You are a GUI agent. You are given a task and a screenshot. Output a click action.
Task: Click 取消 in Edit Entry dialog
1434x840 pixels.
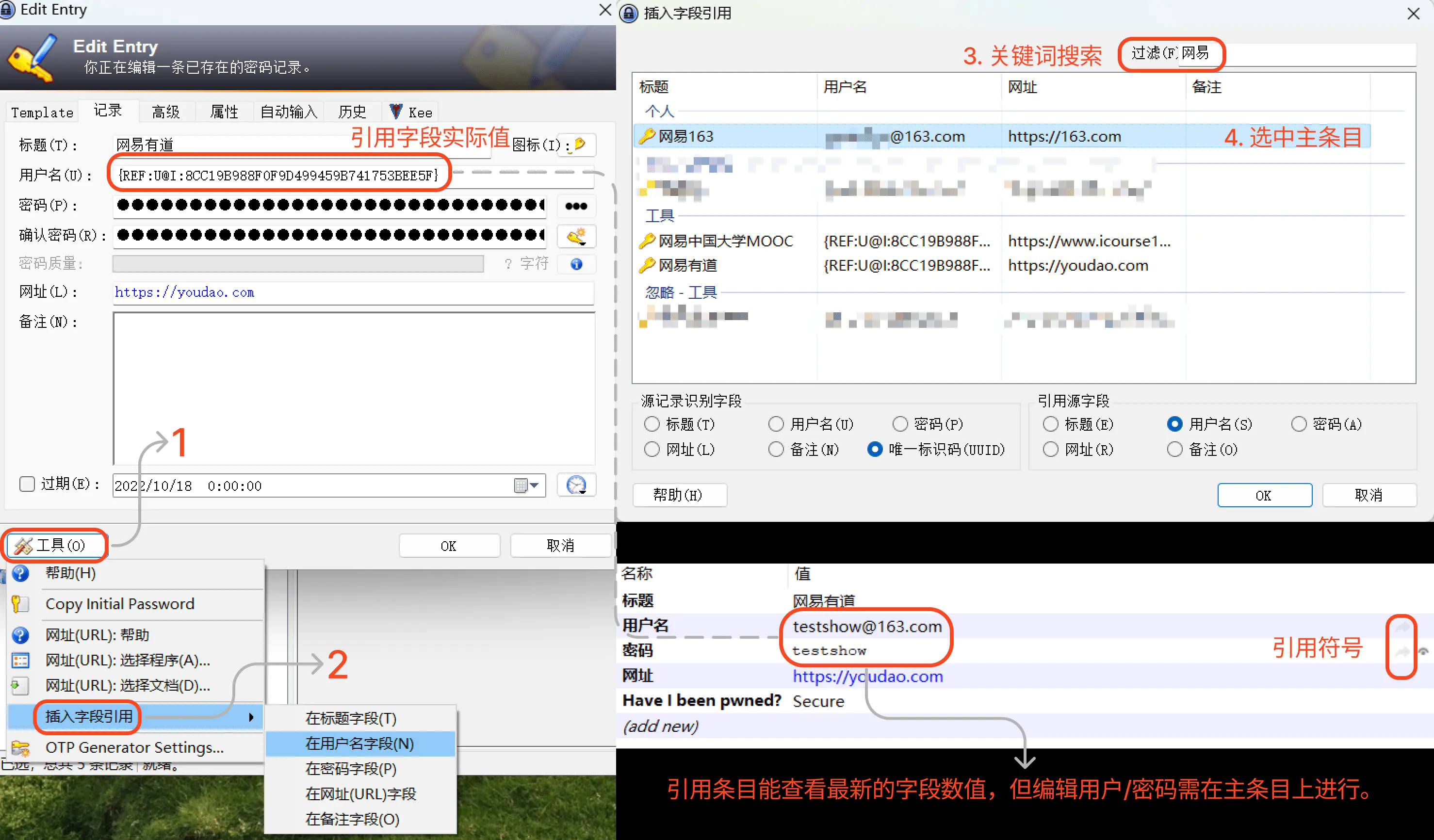(x=560, y=546)
